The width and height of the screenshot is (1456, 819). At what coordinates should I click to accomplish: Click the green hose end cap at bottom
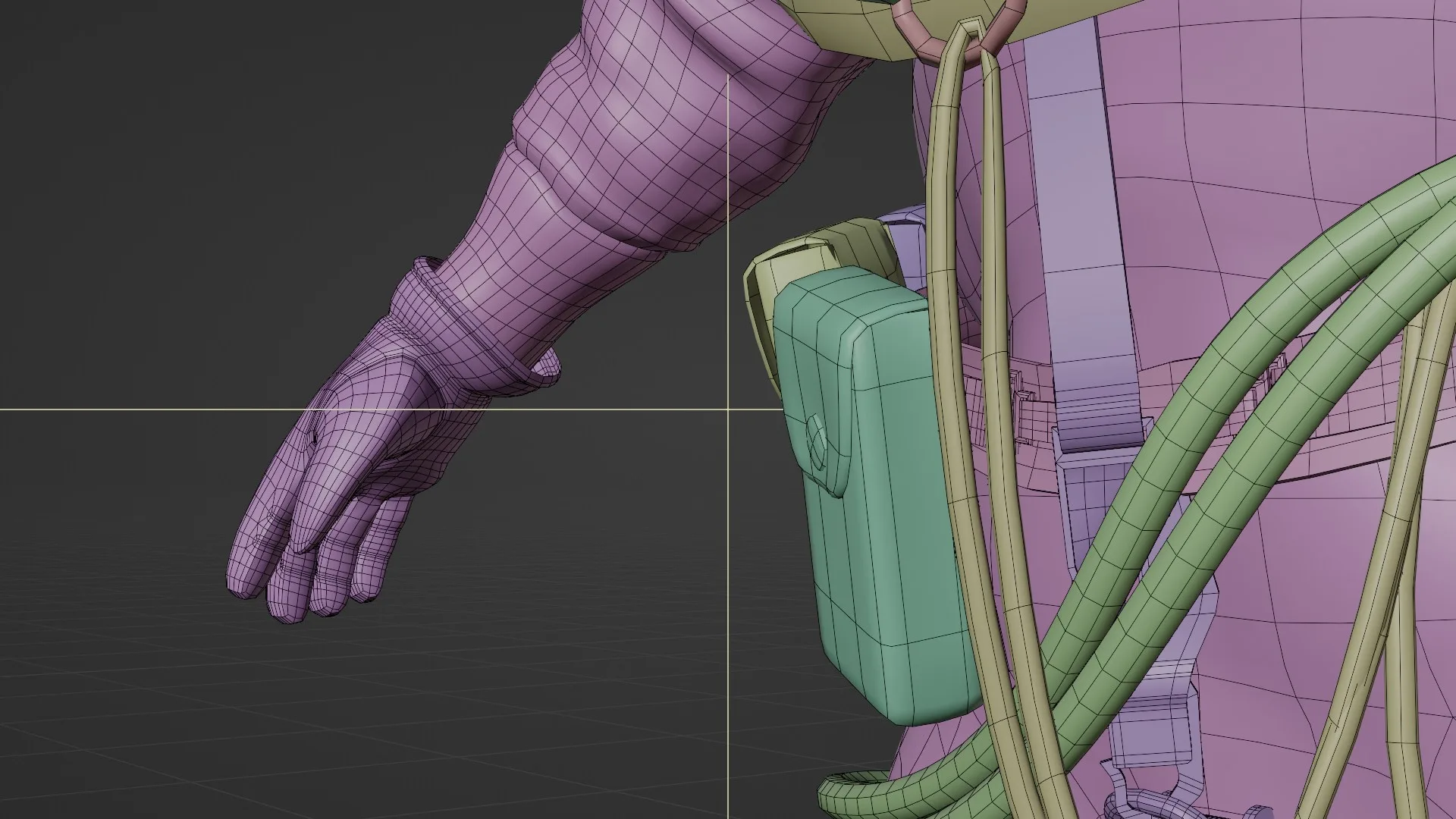[x=843, y=789]
